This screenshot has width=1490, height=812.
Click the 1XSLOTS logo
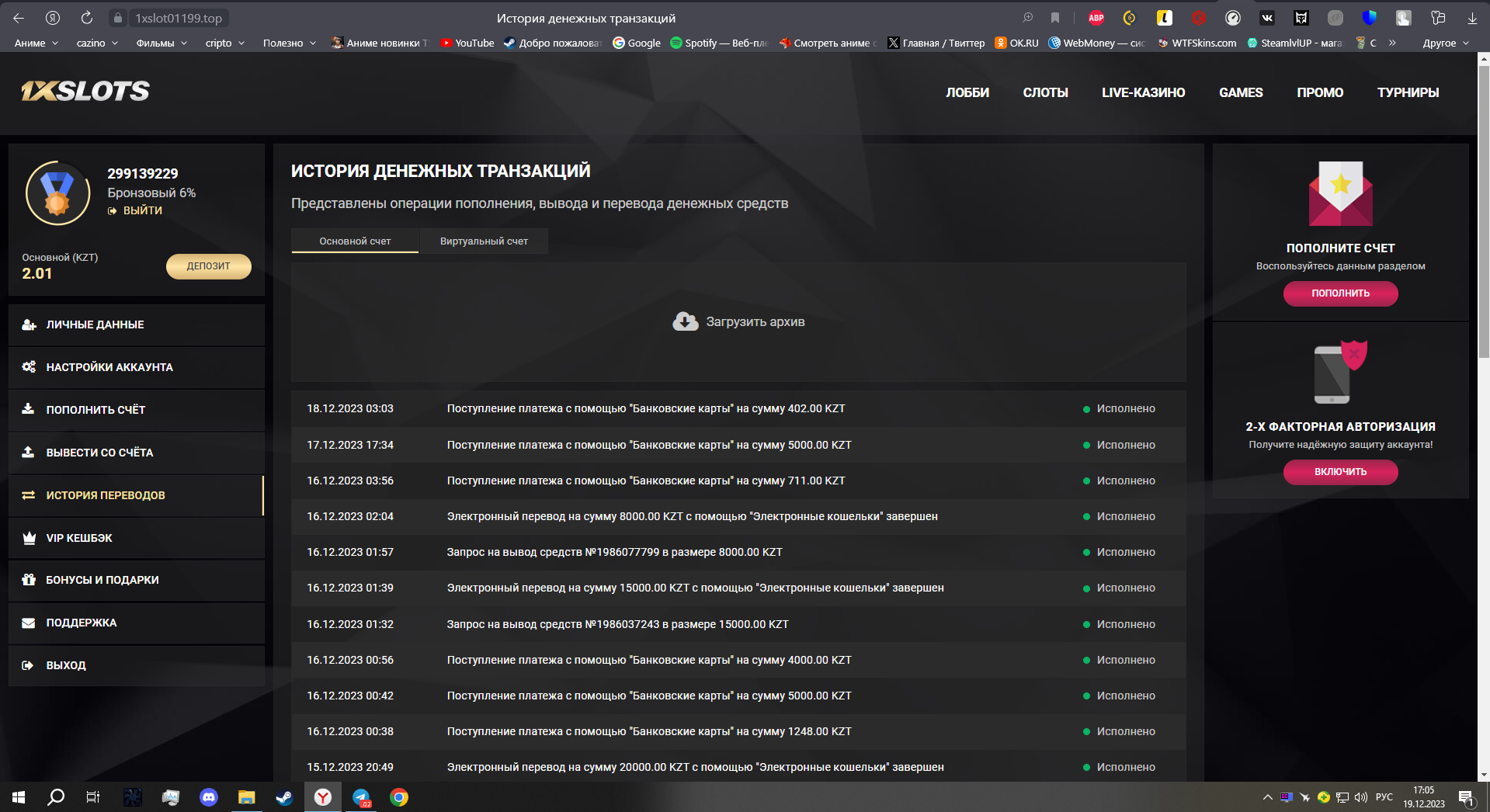(x=85, y=92)
